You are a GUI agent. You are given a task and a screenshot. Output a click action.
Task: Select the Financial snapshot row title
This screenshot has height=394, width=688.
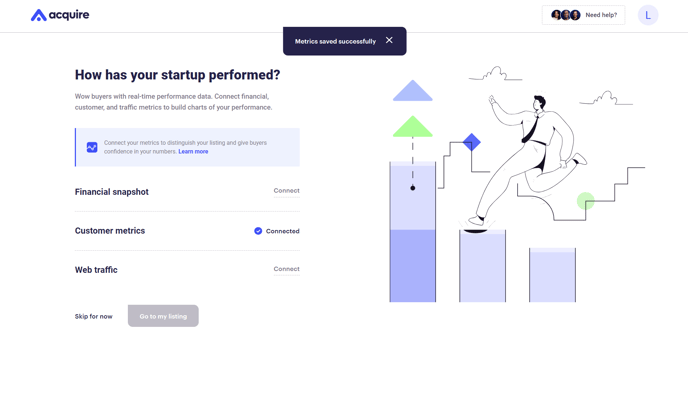click(111, 192)
